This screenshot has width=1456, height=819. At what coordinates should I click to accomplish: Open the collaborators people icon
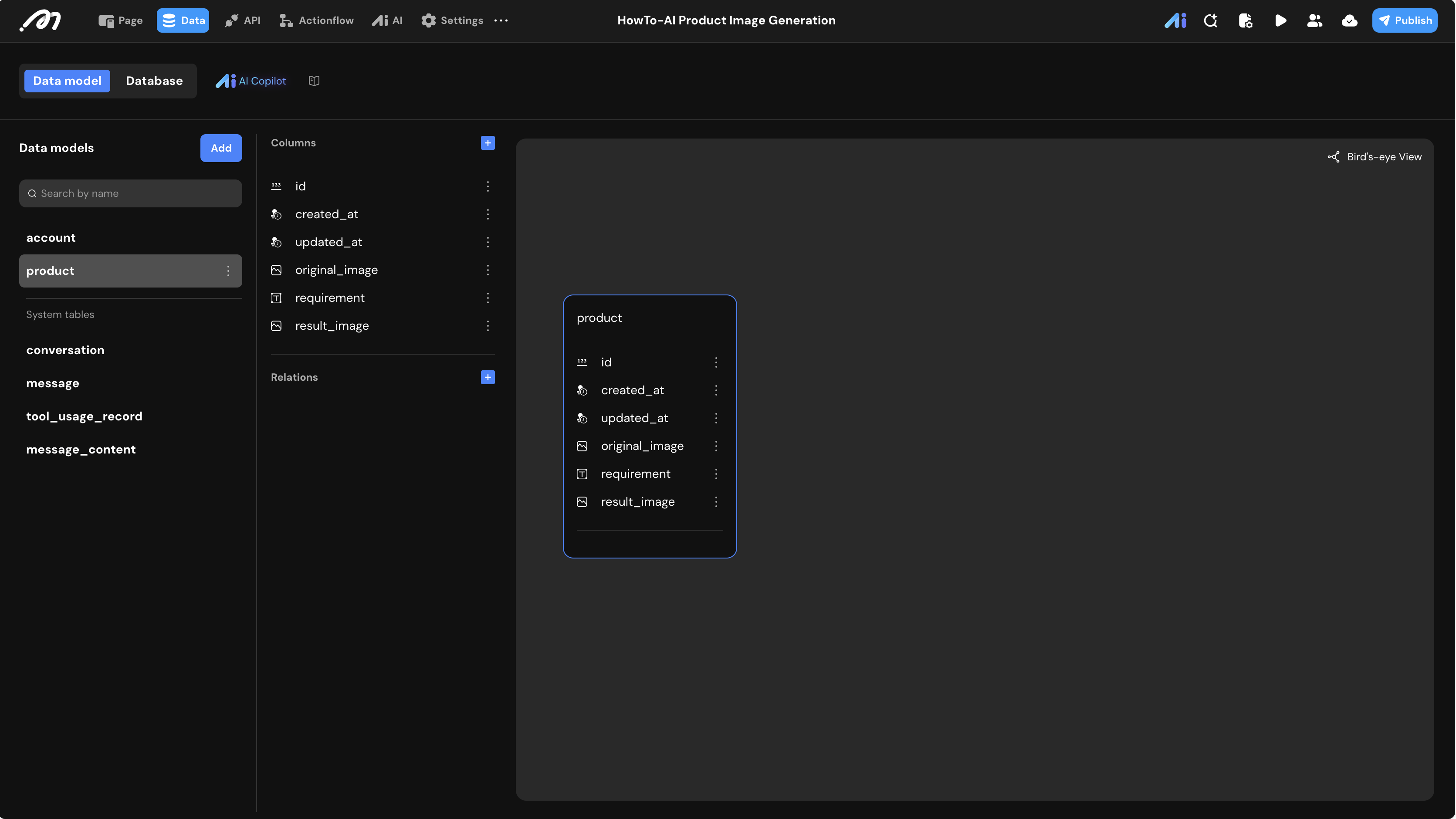click(x=1315, y=21)
